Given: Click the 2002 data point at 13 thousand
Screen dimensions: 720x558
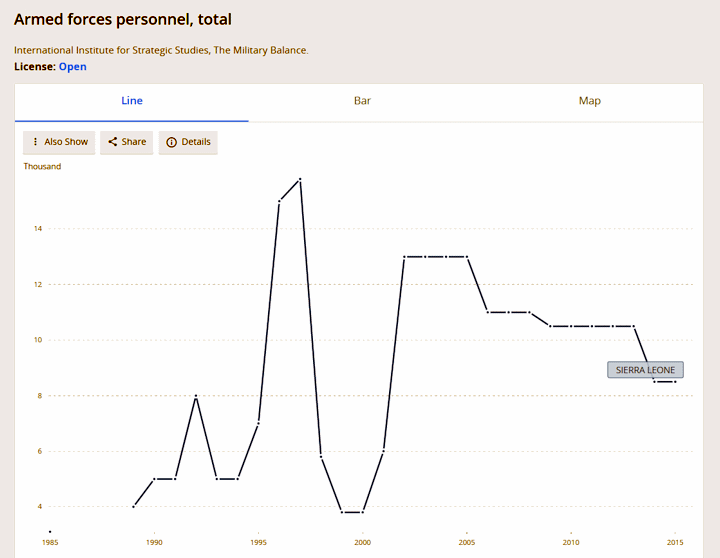Looking at the screenshot, I should [404, 257].
